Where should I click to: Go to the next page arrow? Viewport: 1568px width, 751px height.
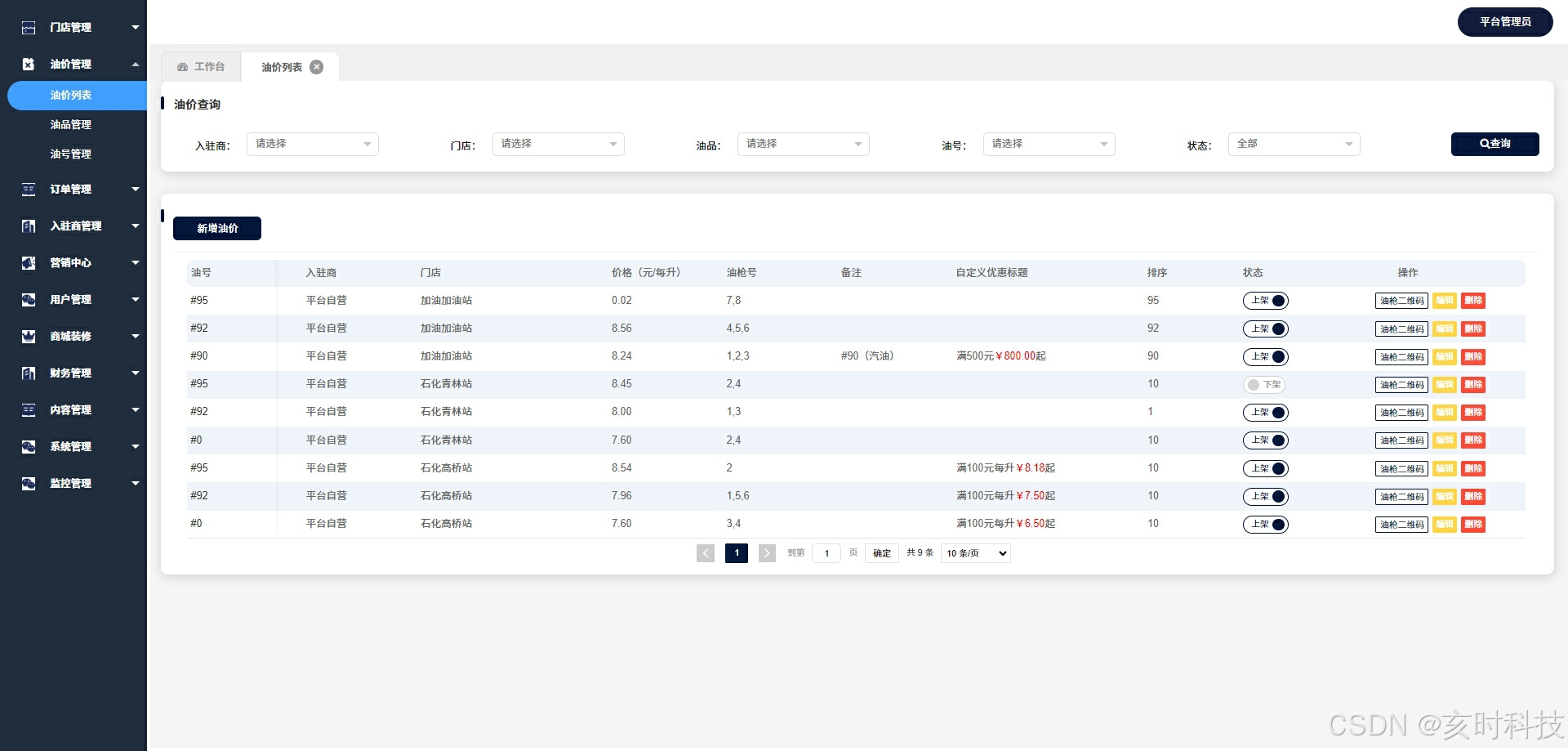767,553
